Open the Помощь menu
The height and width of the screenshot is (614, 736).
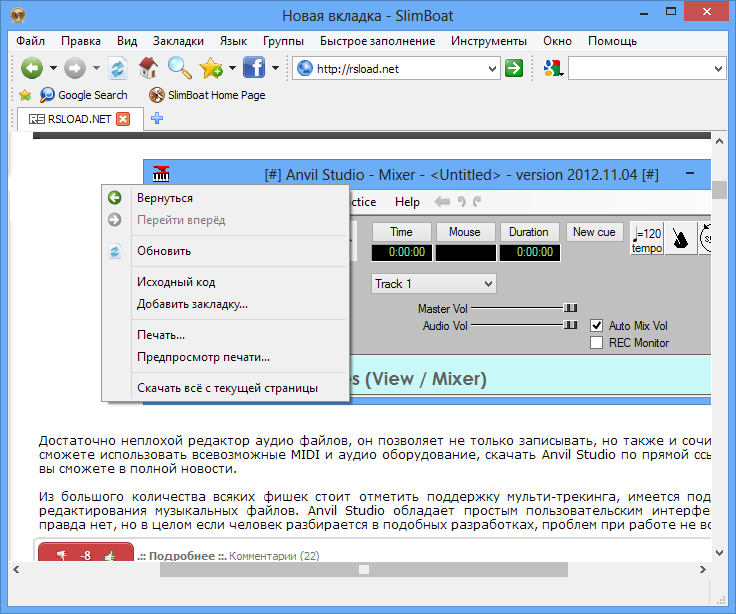(x=612, y=41)
